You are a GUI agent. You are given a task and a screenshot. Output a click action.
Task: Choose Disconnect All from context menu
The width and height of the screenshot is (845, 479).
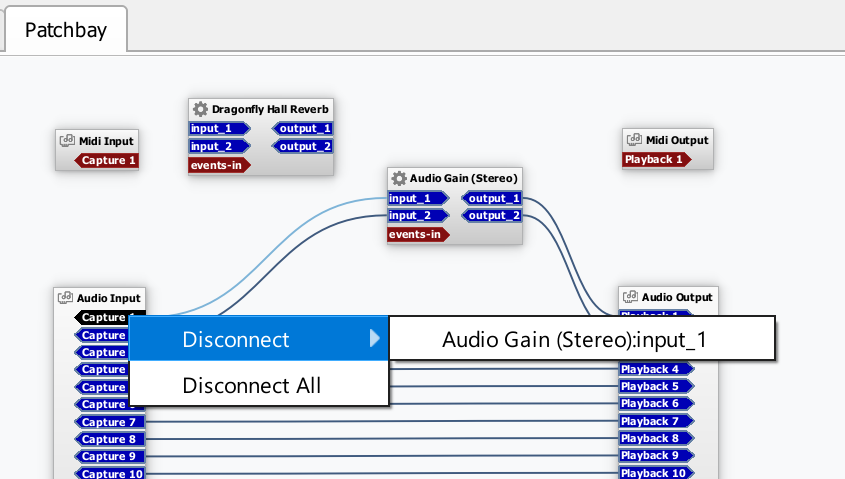(x=251, y=385)
